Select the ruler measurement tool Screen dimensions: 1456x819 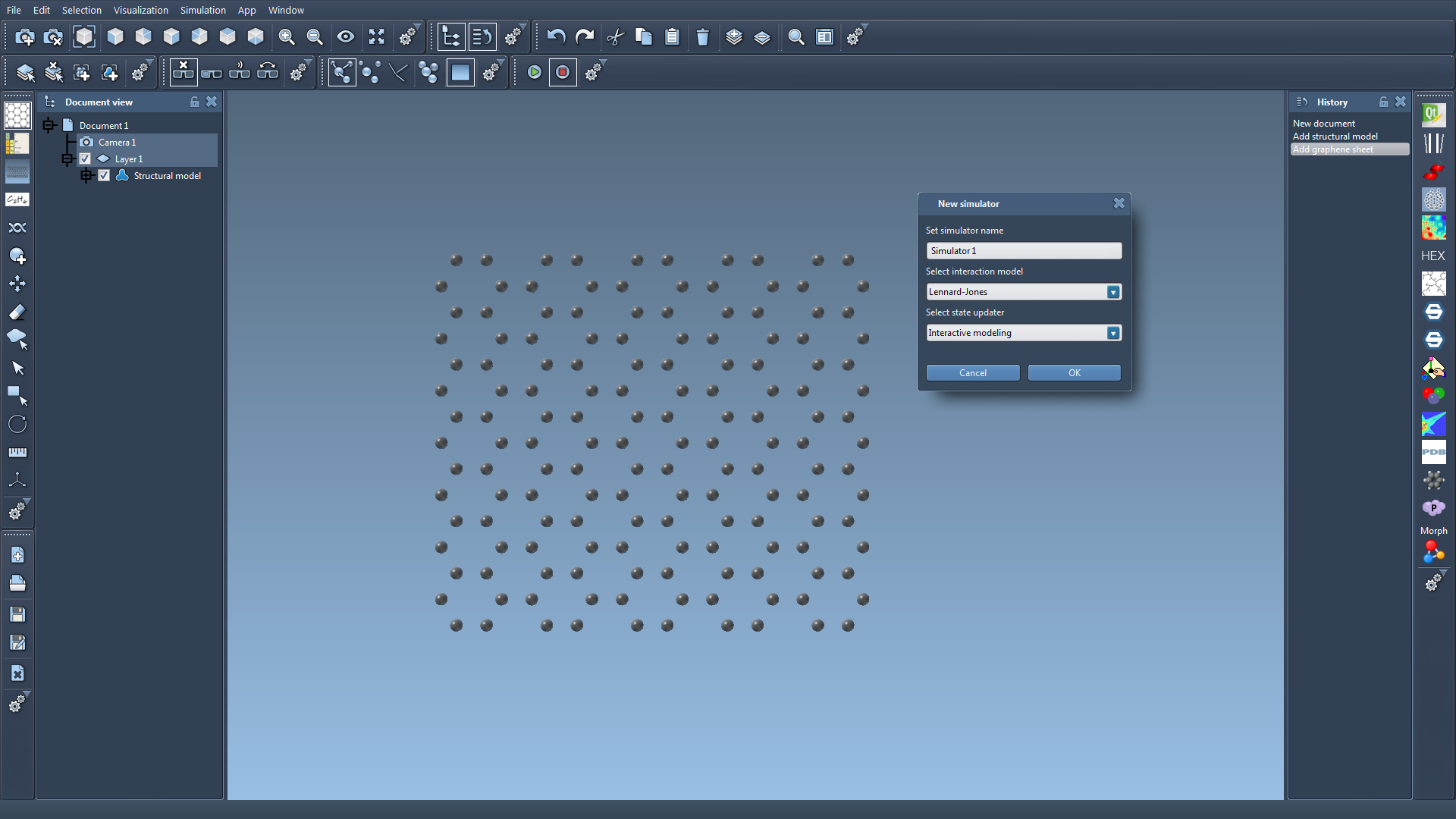[17, 452]
